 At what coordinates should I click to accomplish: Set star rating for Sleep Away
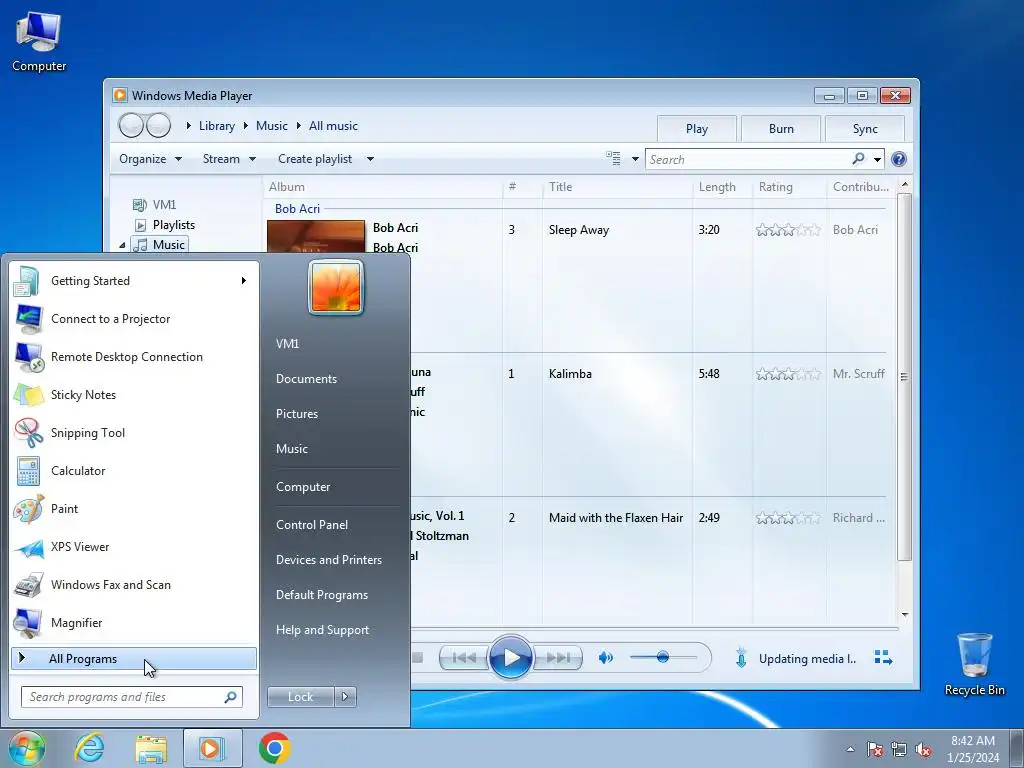click(x=788, y=230)
